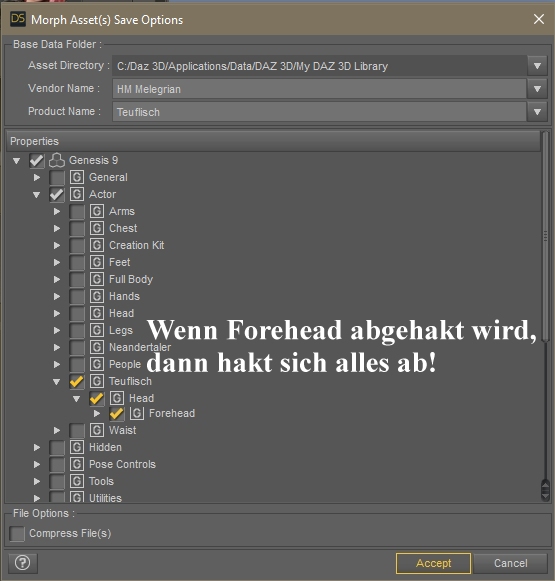Click the G icon beside Forehead
Viewport: 555px width, 581px height.
click(x=137, y=414)
